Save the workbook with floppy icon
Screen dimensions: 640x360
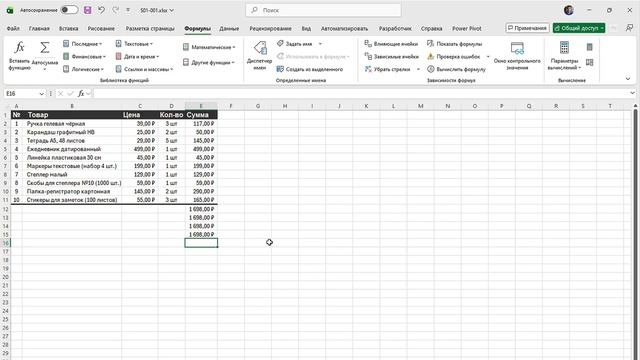point(87,10)
